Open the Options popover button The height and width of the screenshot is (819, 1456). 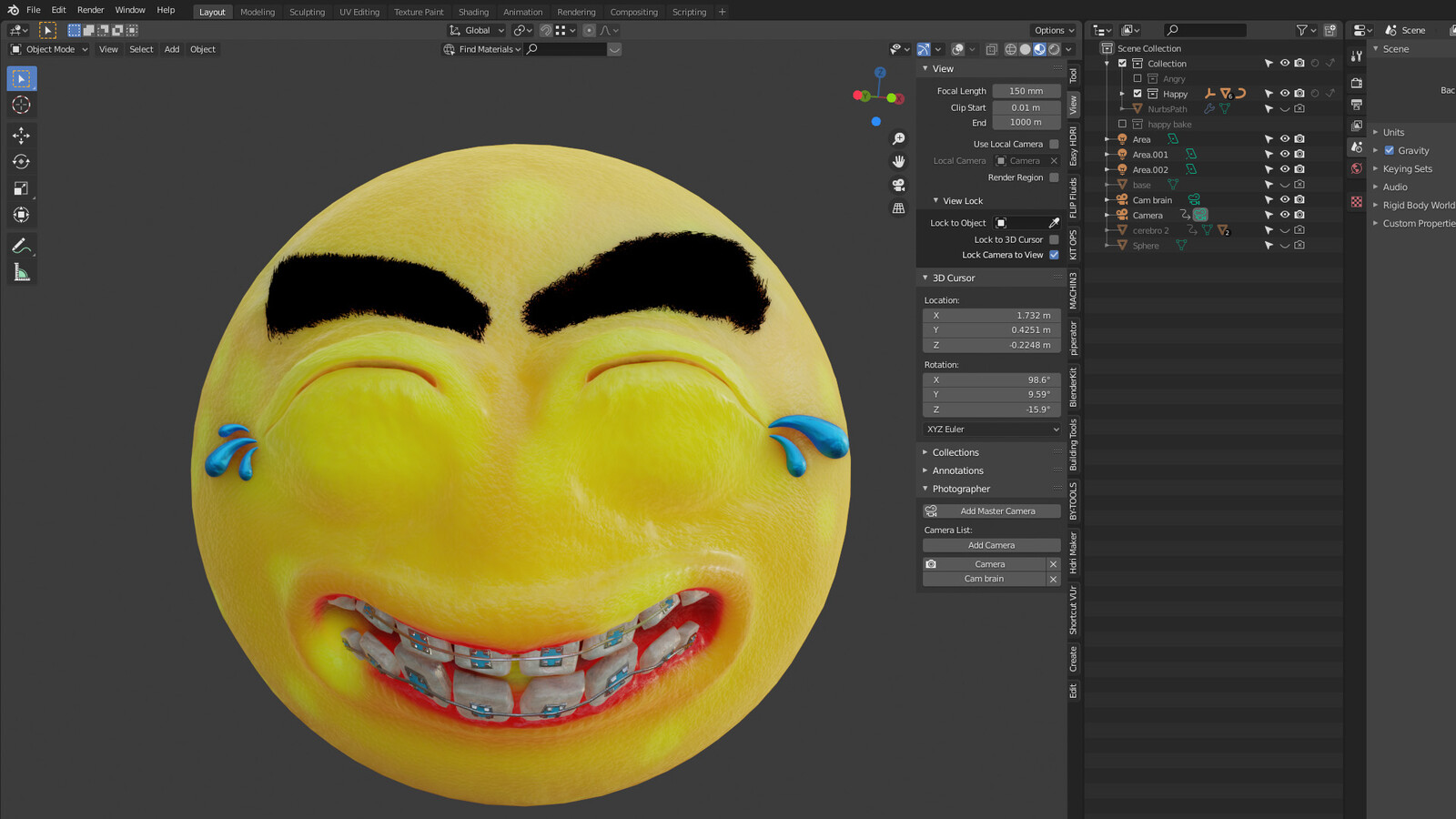click(x=1054, y=30)
